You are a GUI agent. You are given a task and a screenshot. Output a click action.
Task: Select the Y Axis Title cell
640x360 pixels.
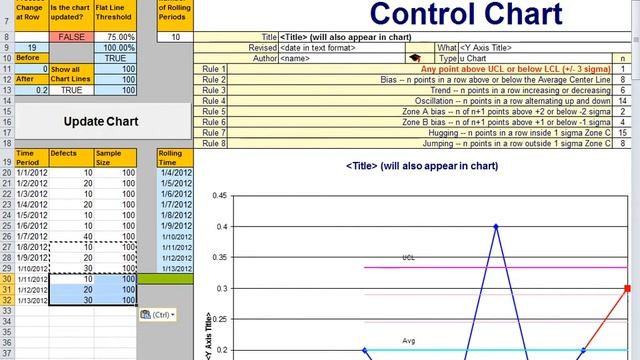[545, 47]
